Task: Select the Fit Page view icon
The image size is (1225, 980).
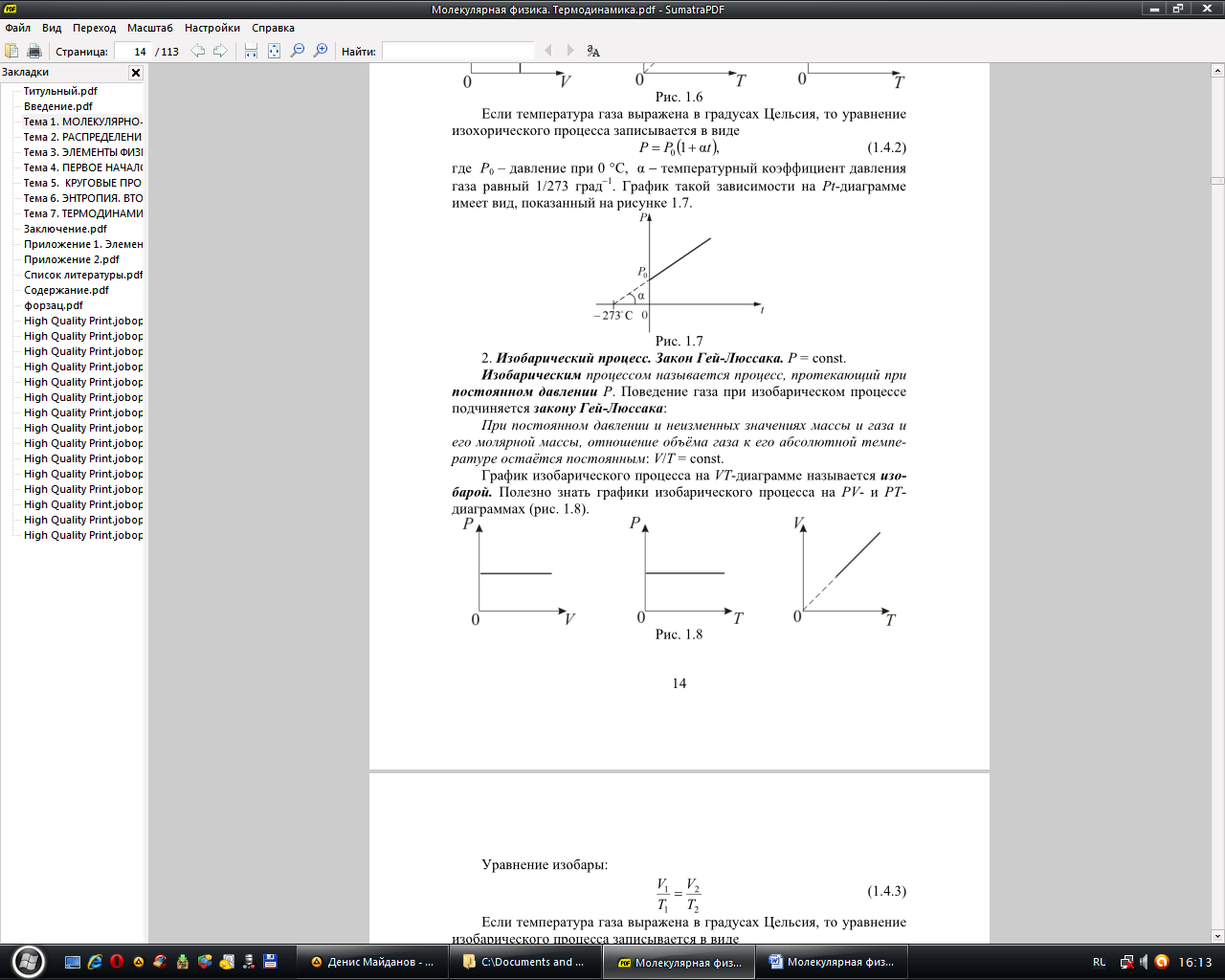Action: 274,51
